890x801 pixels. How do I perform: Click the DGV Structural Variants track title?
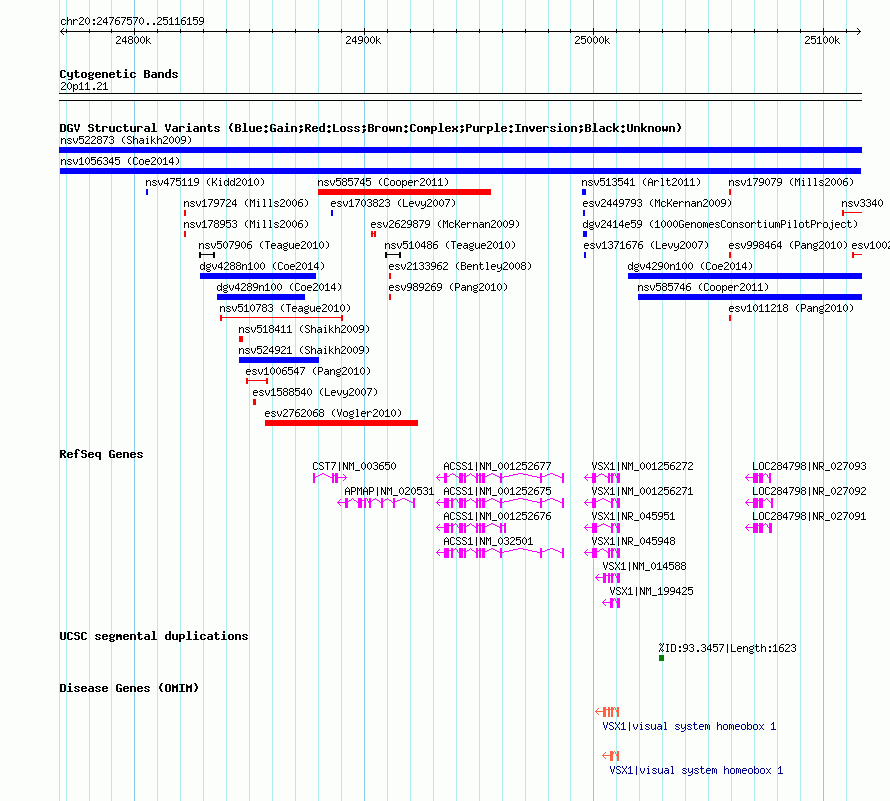(371, 128)
